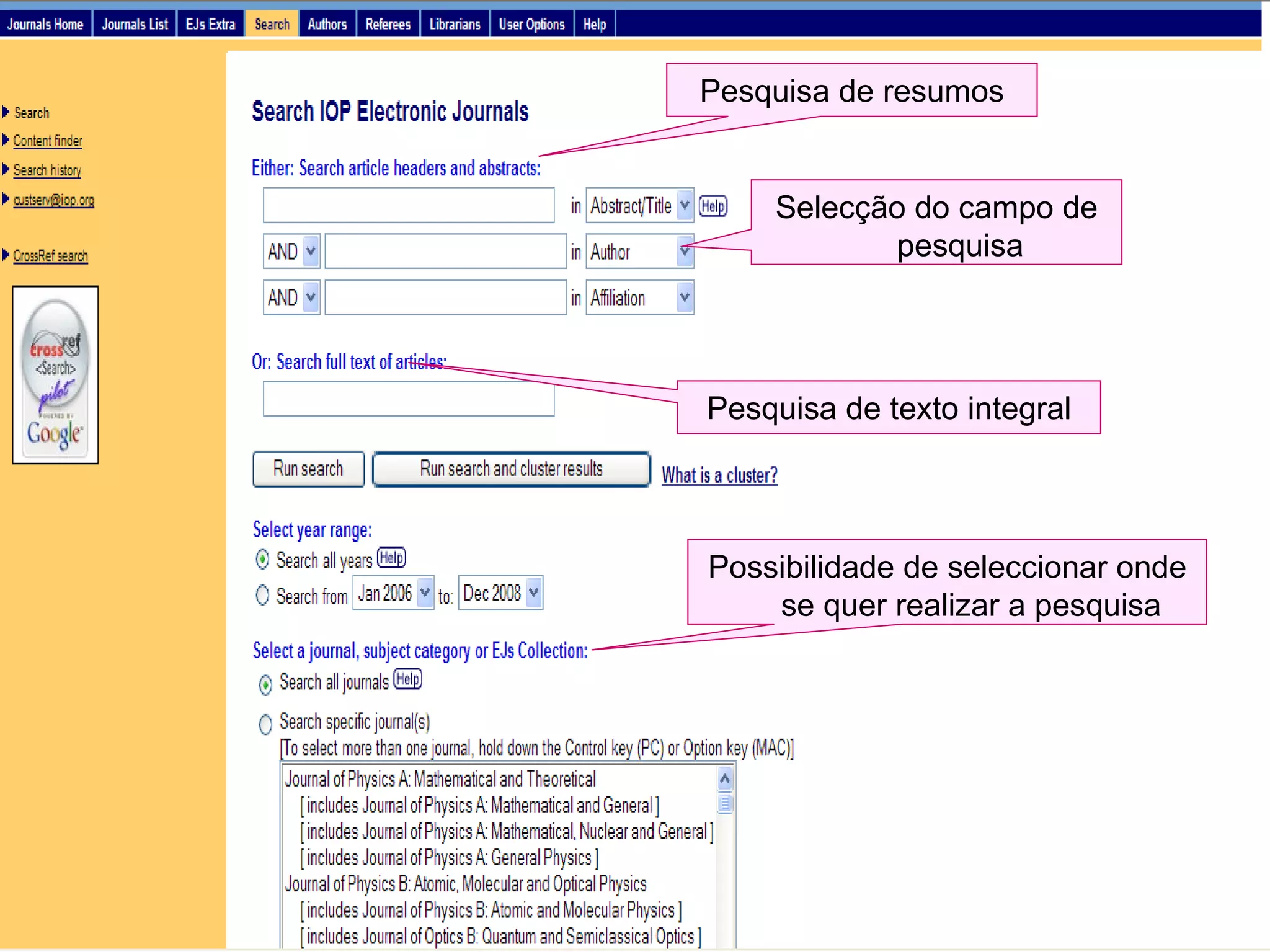Screen dimensions: 1270x952
Task: Open the Author field dropdown
Action: 640,251
